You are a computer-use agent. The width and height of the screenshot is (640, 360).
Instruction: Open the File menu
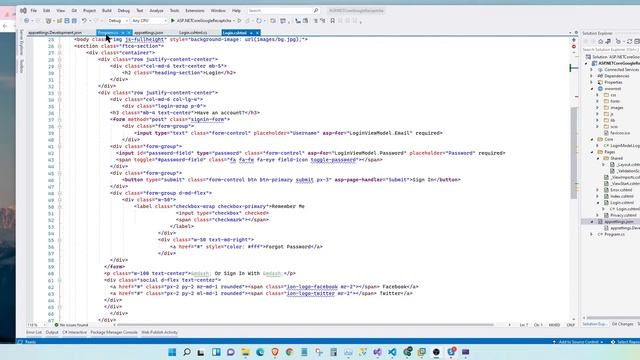(x=33, y=11)
